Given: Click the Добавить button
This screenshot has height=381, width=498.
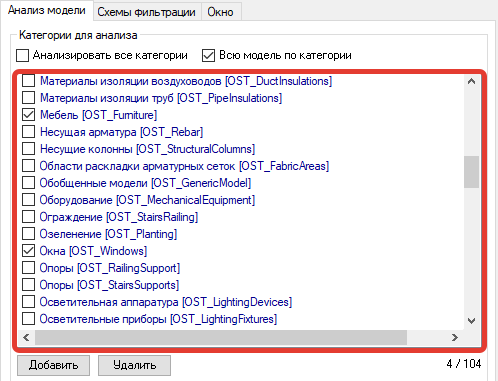Looking at the screenshot, I should 53,365.
